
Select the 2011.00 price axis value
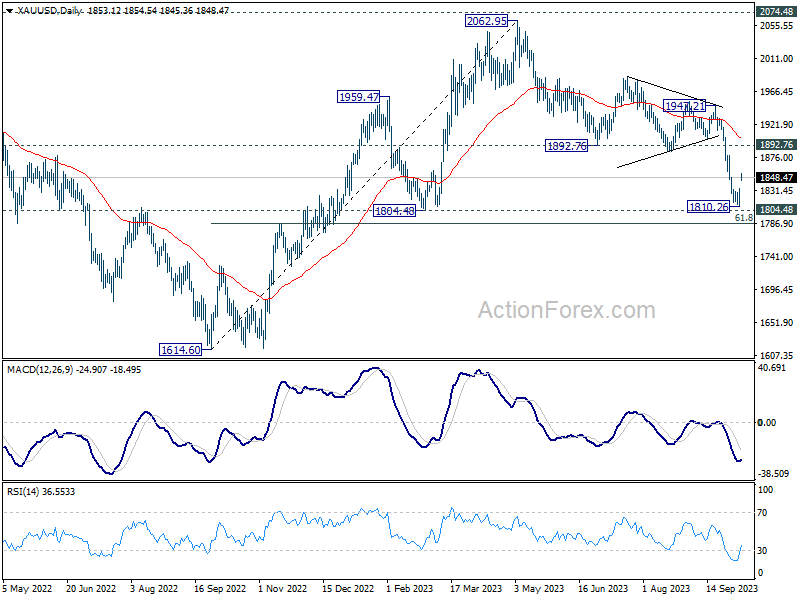(776, 59)
